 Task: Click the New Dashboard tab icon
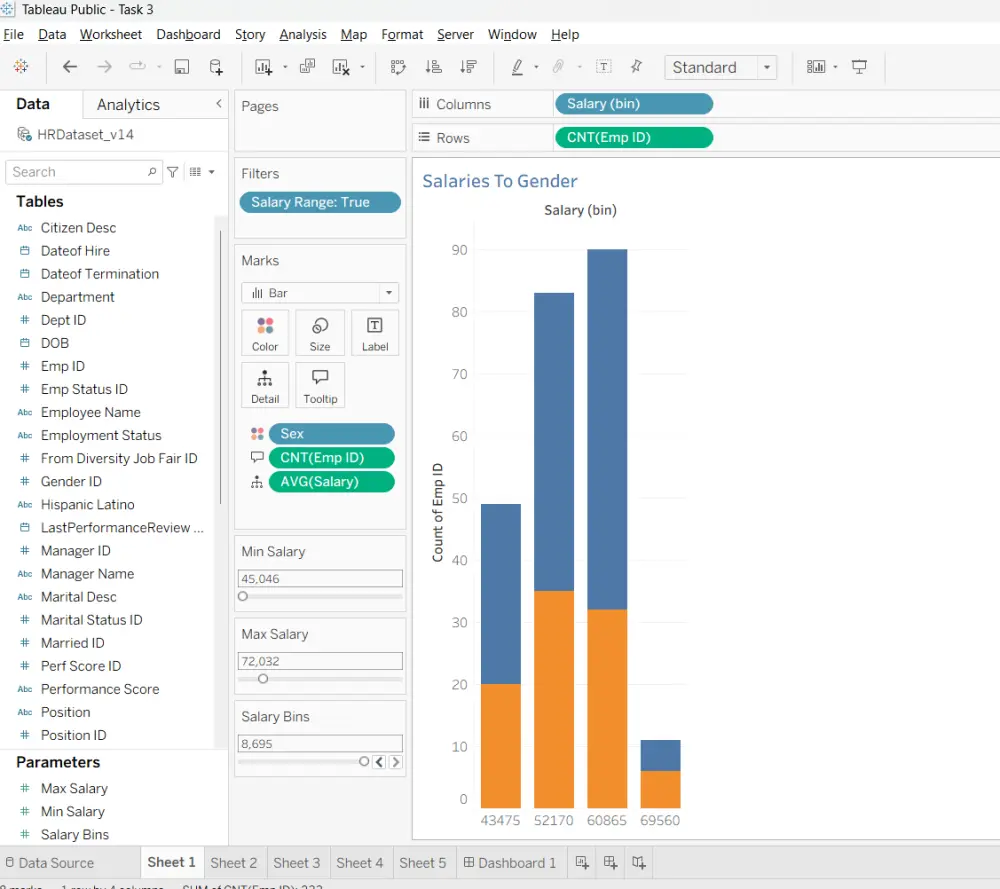pos(610,863)
